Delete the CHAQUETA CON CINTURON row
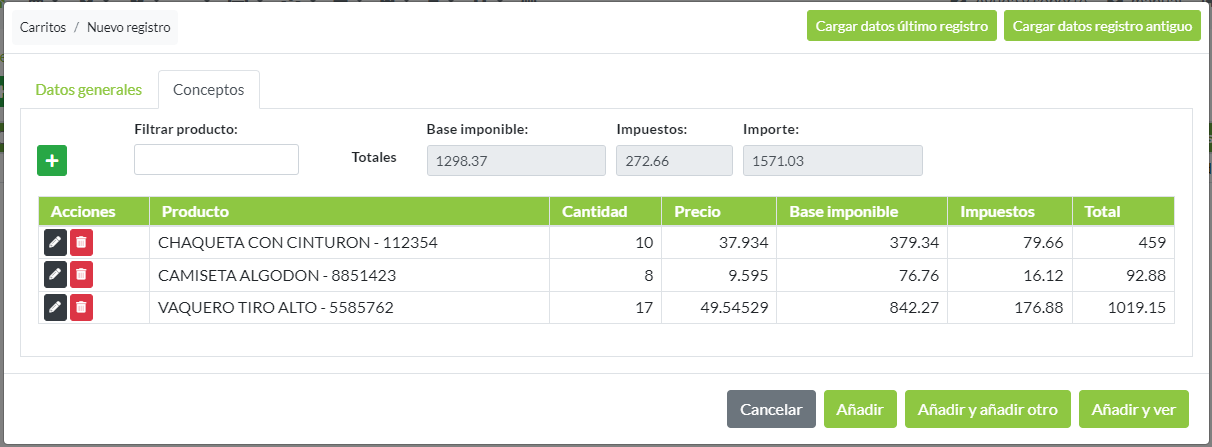Screen dimensions: 1212x447 pos(82,242)
